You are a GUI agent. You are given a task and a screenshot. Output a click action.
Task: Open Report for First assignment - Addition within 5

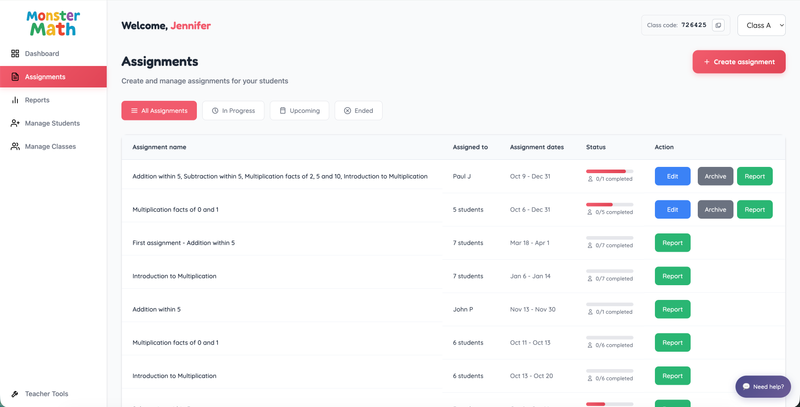point(672,243)
